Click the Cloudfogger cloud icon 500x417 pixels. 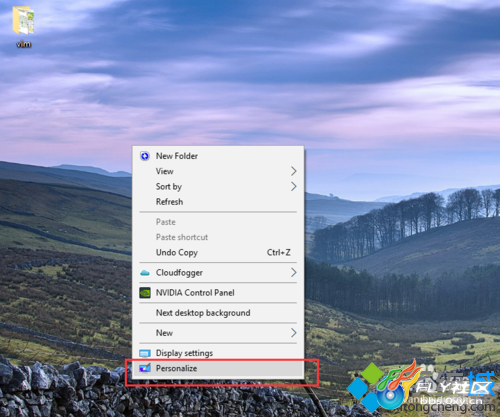click(145, 273)
